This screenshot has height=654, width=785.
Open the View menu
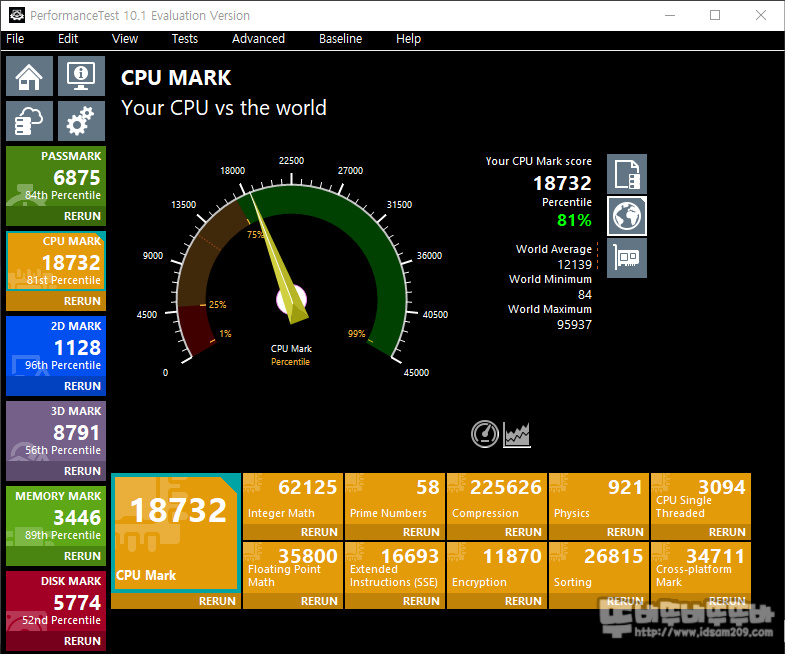click(x=125, y=39)
